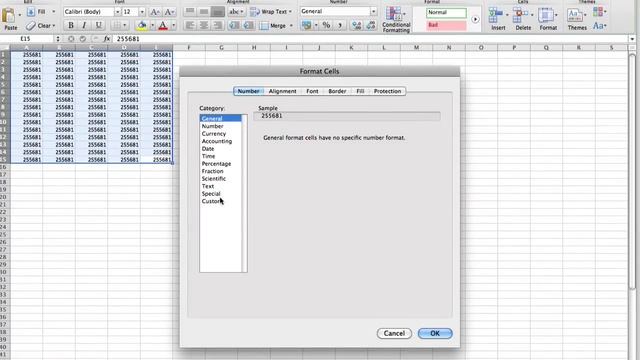Click the fx insert function icon
The height and width of the screenshot is (360, 640).
coord(107,39)
